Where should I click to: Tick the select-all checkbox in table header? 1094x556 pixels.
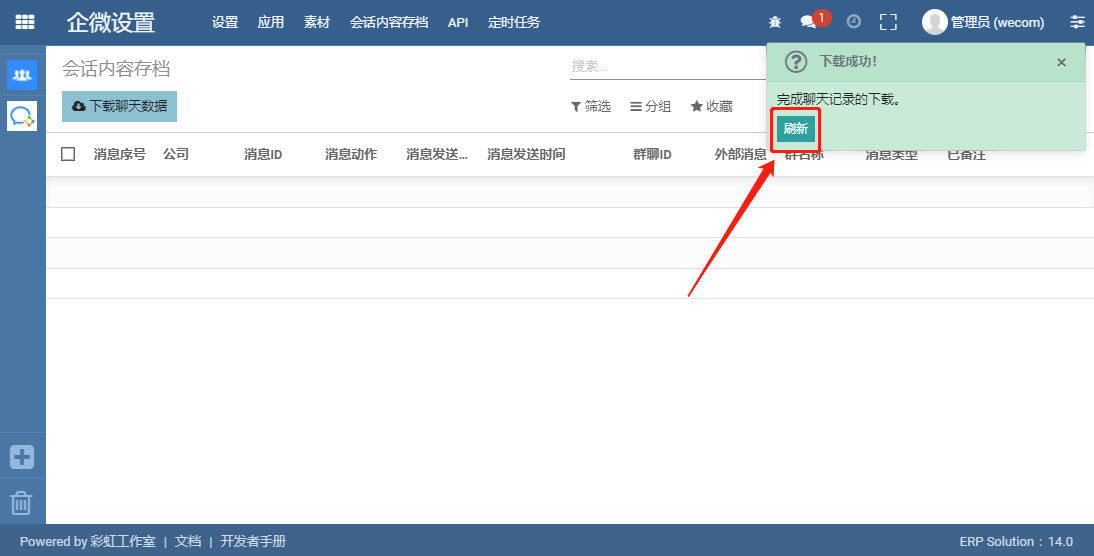[x=68, y=154]
